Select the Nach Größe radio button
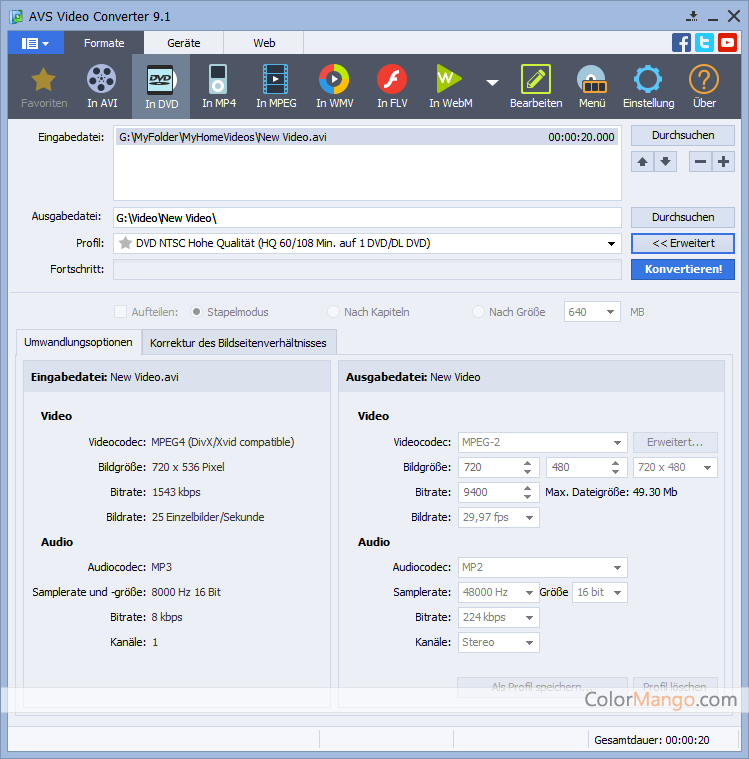This screenshot has width=749, height=759. pyautogui.click(x=478, y=312)
